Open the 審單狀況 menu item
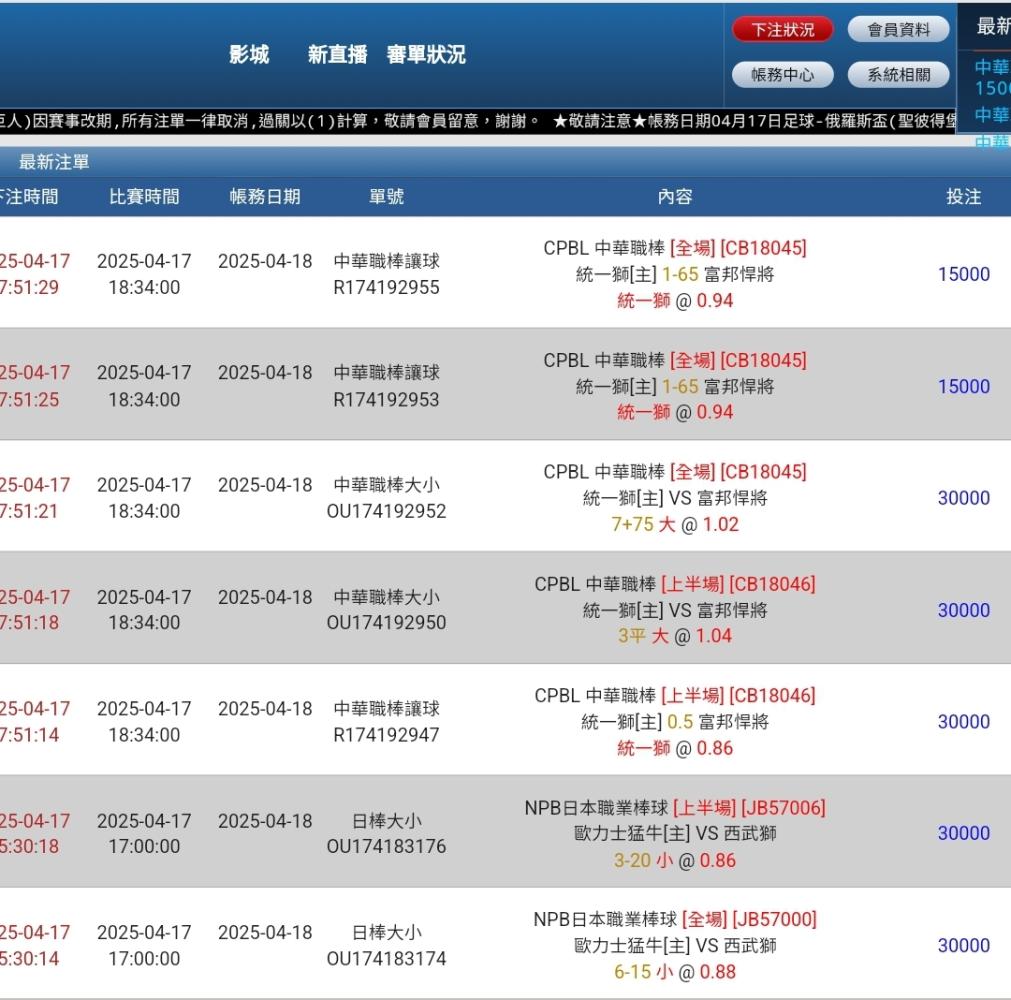Viewport: 1011px width, 1000px height. pos(426,55)
